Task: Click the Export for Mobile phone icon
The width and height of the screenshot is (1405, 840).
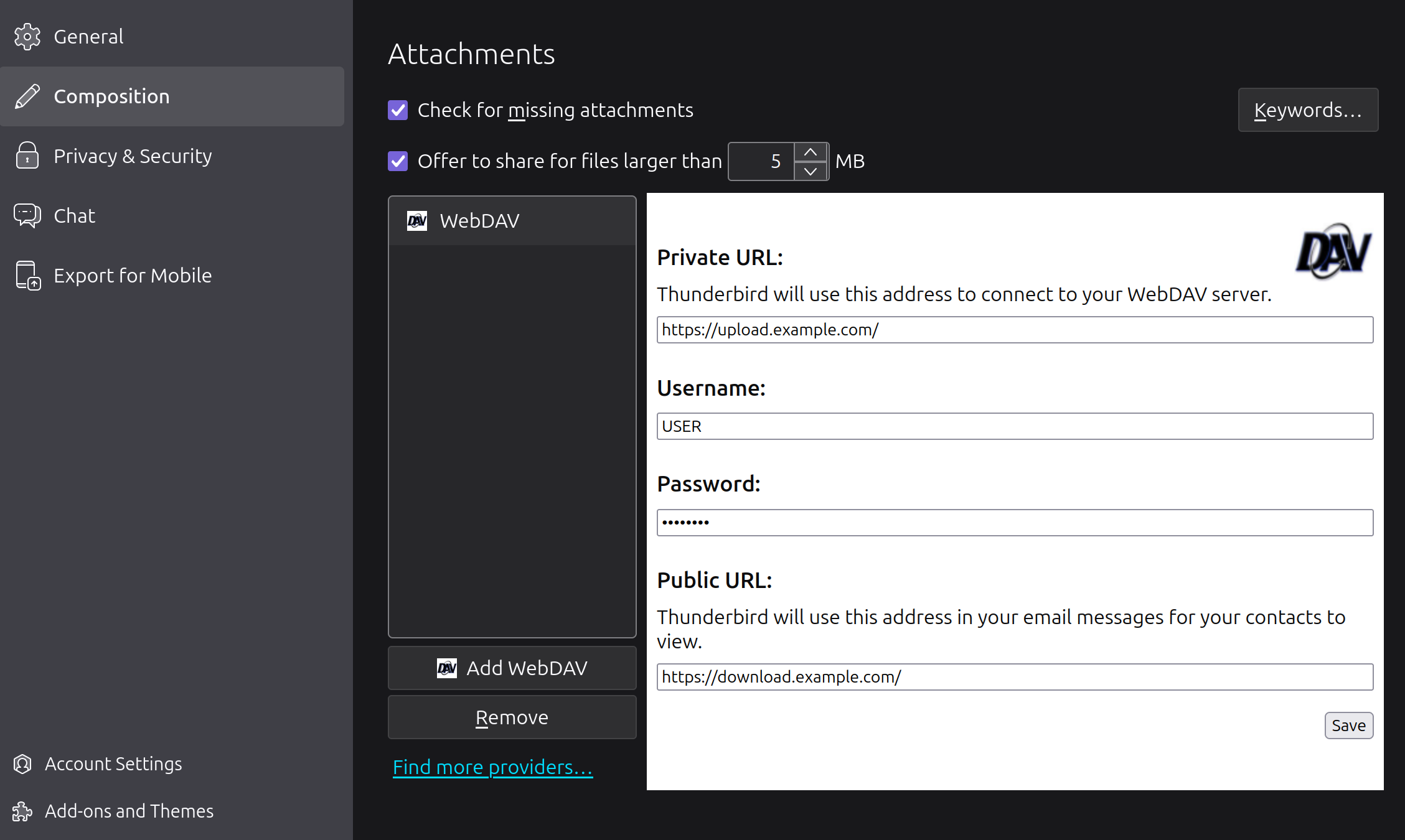Action: (27, 276)
